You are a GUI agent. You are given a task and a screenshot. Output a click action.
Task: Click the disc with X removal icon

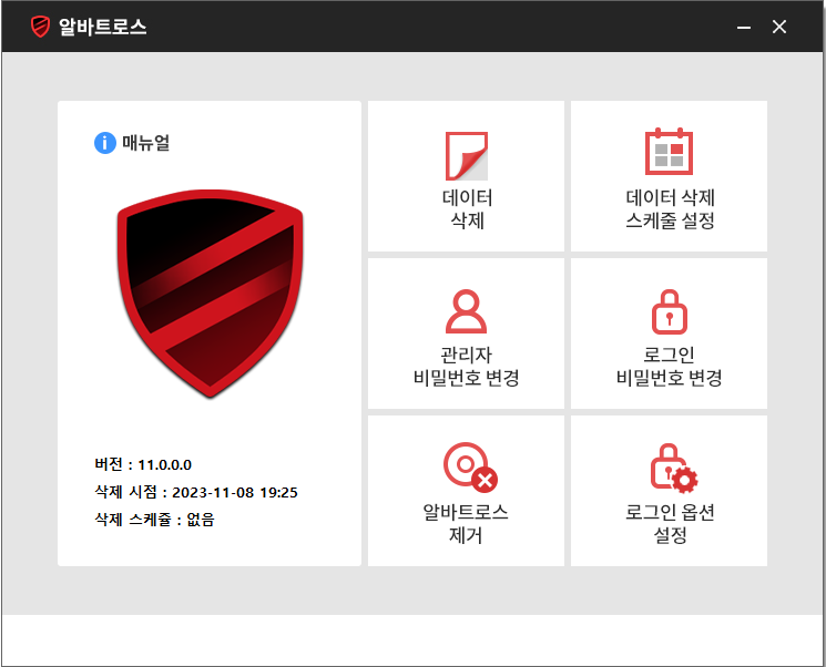coord(469,468)
